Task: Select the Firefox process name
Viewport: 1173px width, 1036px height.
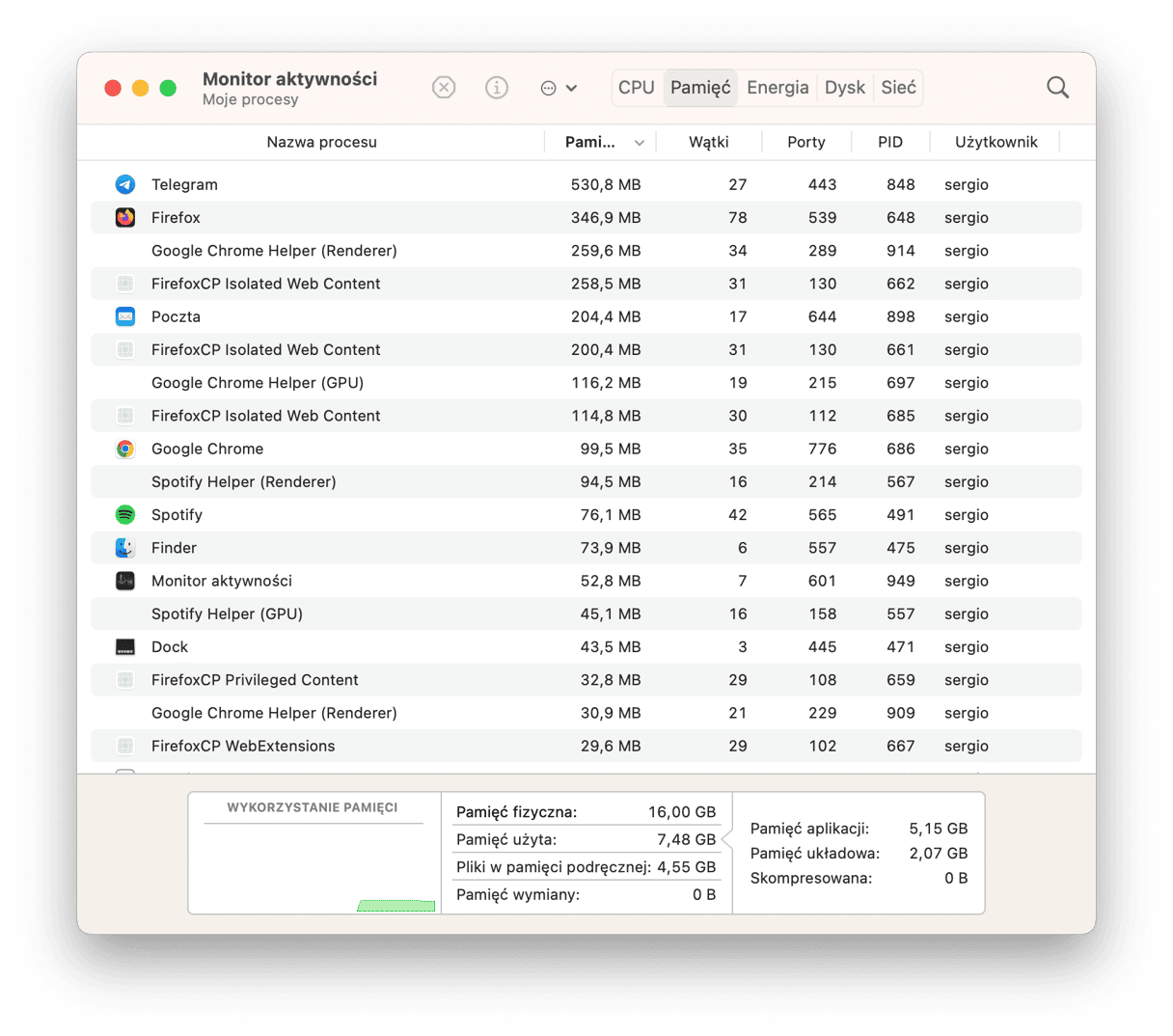Action: (176, 217)
